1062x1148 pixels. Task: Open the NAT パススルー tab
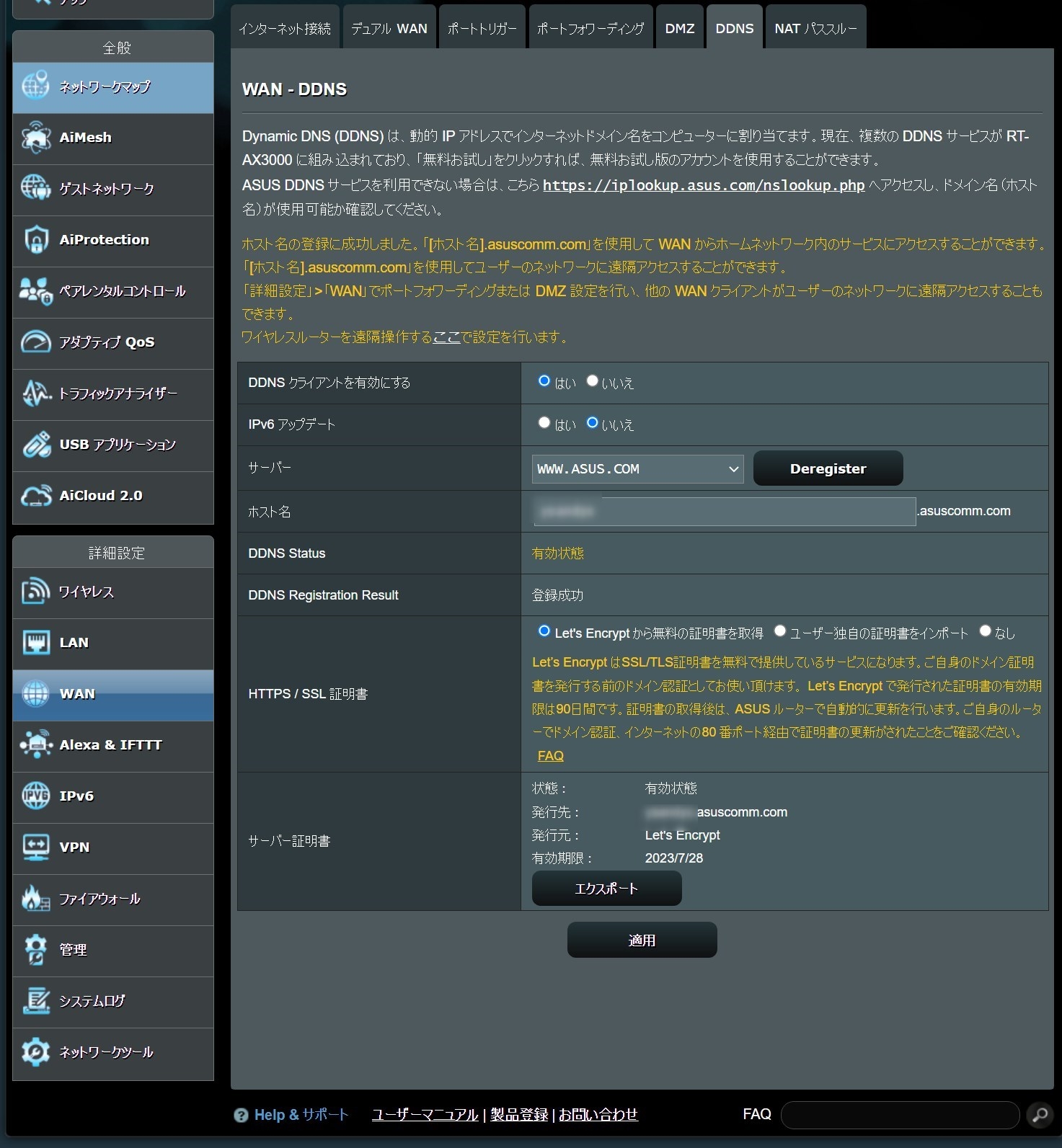815,29
